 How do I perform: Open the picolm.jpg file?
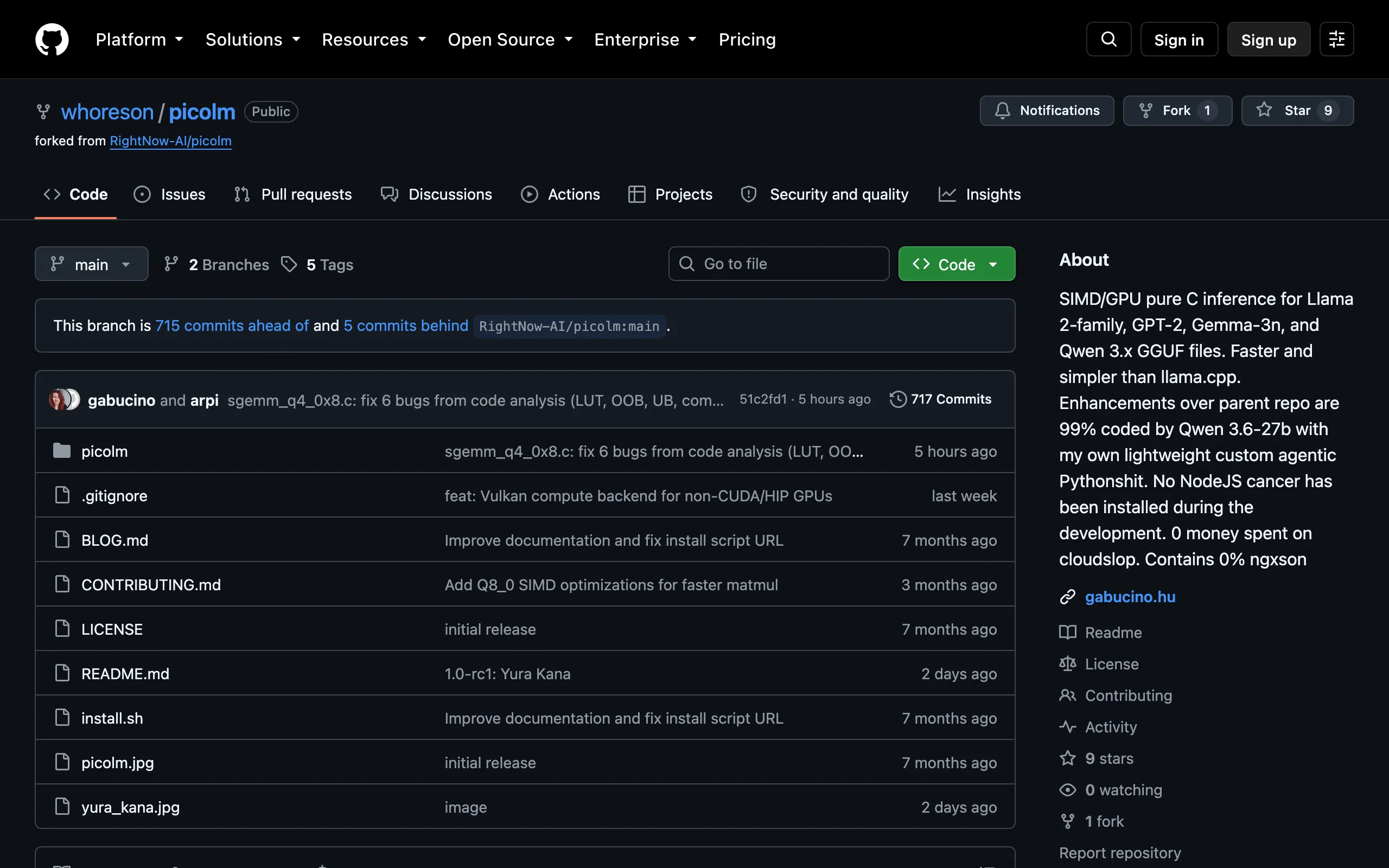click(x=118, y=762)
